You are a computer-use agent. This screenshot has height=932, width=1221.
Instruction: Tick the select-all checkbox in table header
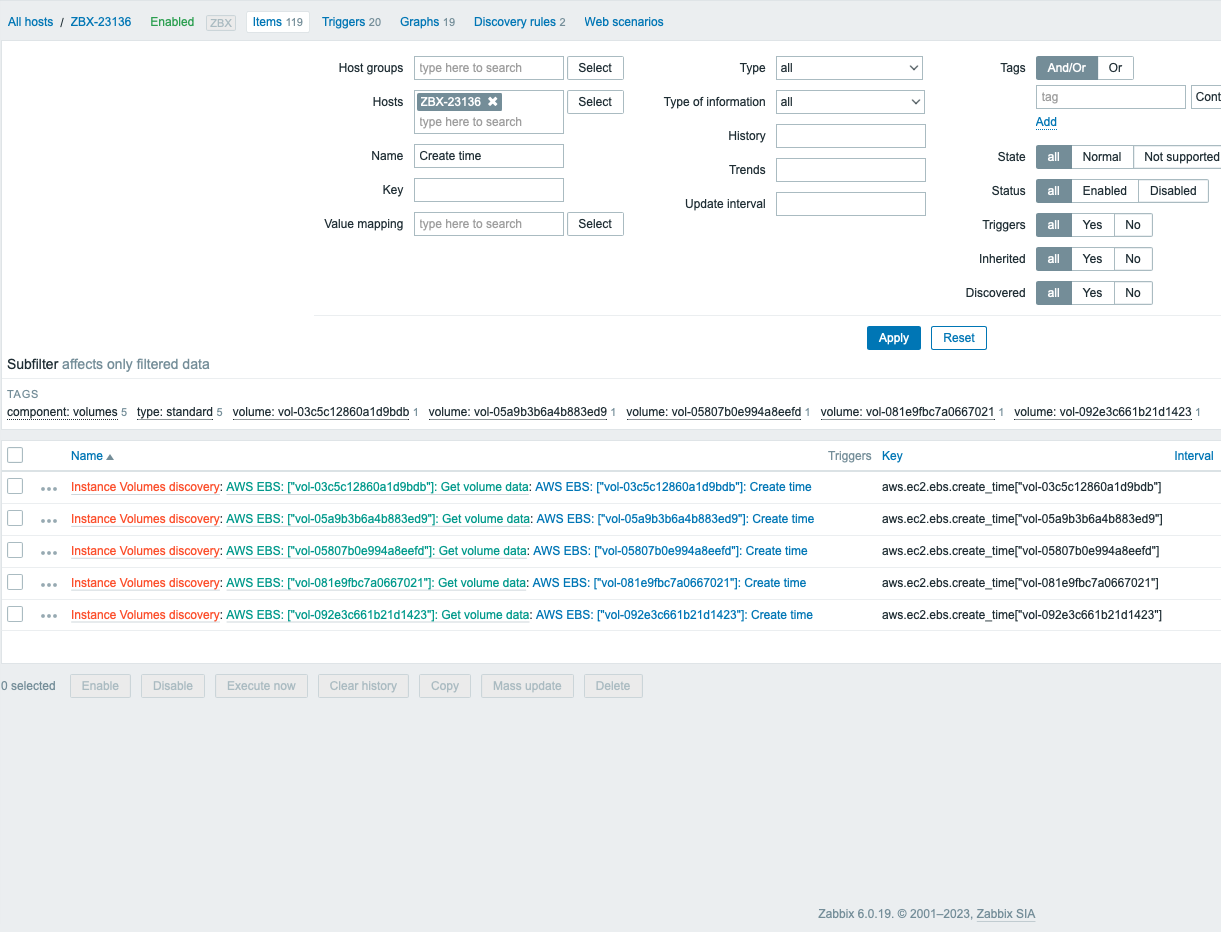click(x=15, y=455)
